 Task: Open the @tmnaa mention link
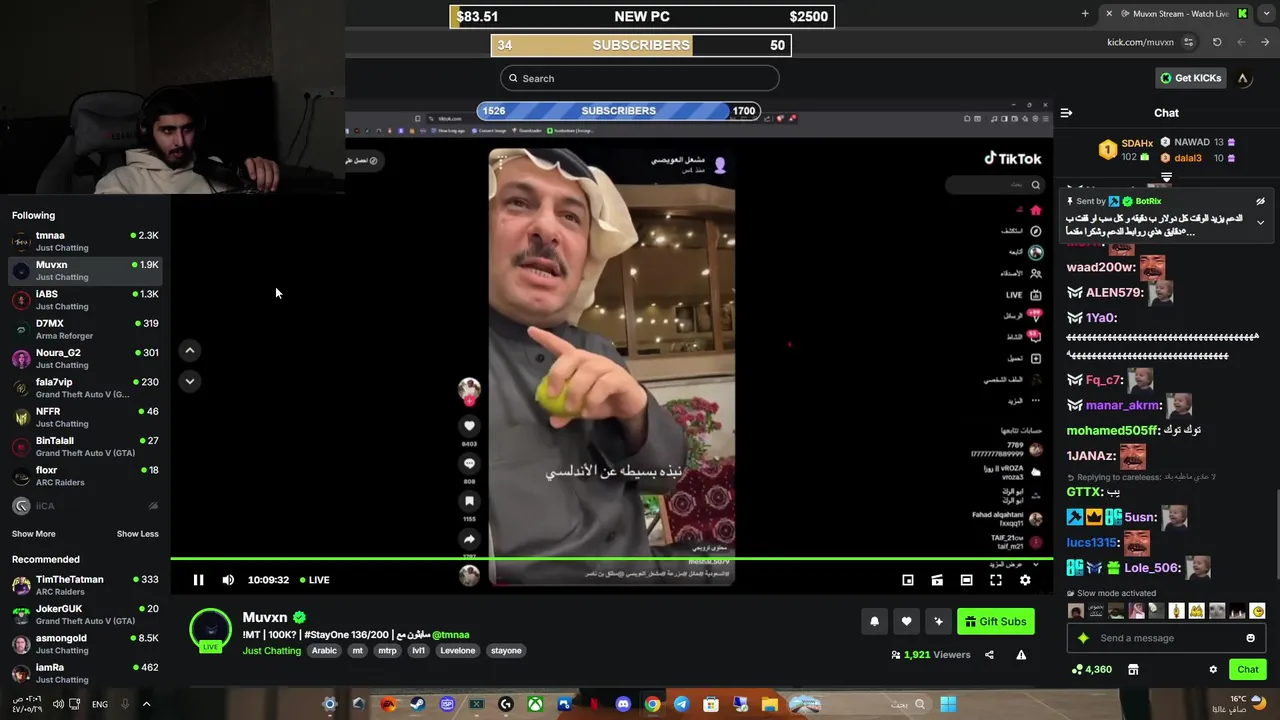(x=450, y=635)
